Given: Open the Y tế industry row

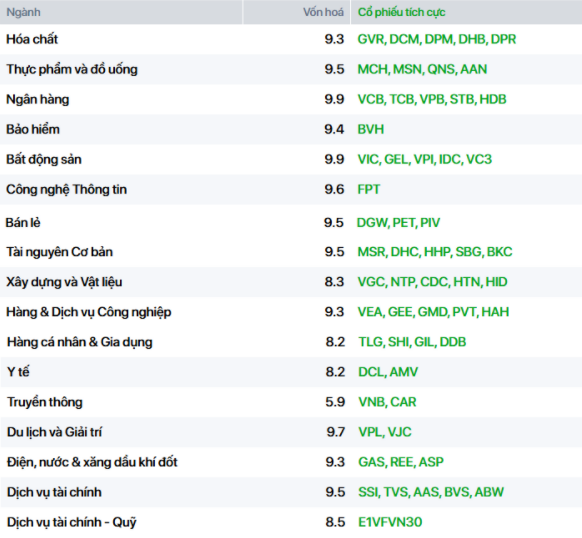Looking at the screenshot, I should [x=291, y=372].
